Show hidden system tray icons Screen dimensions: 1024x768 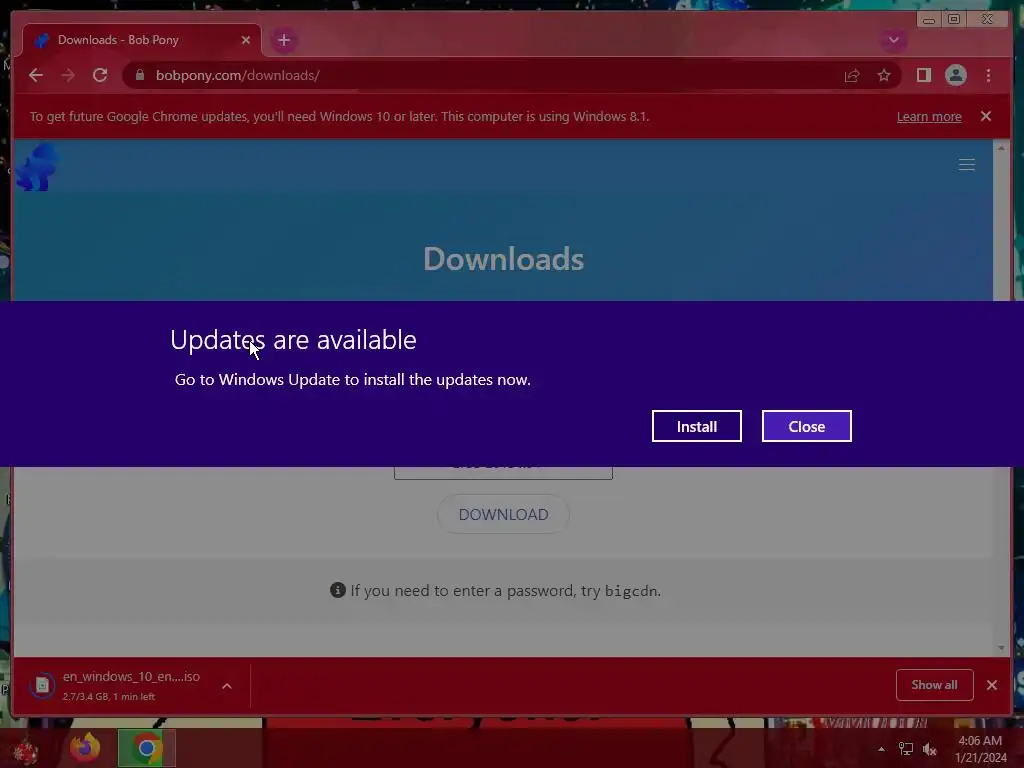tap(881, 749)
